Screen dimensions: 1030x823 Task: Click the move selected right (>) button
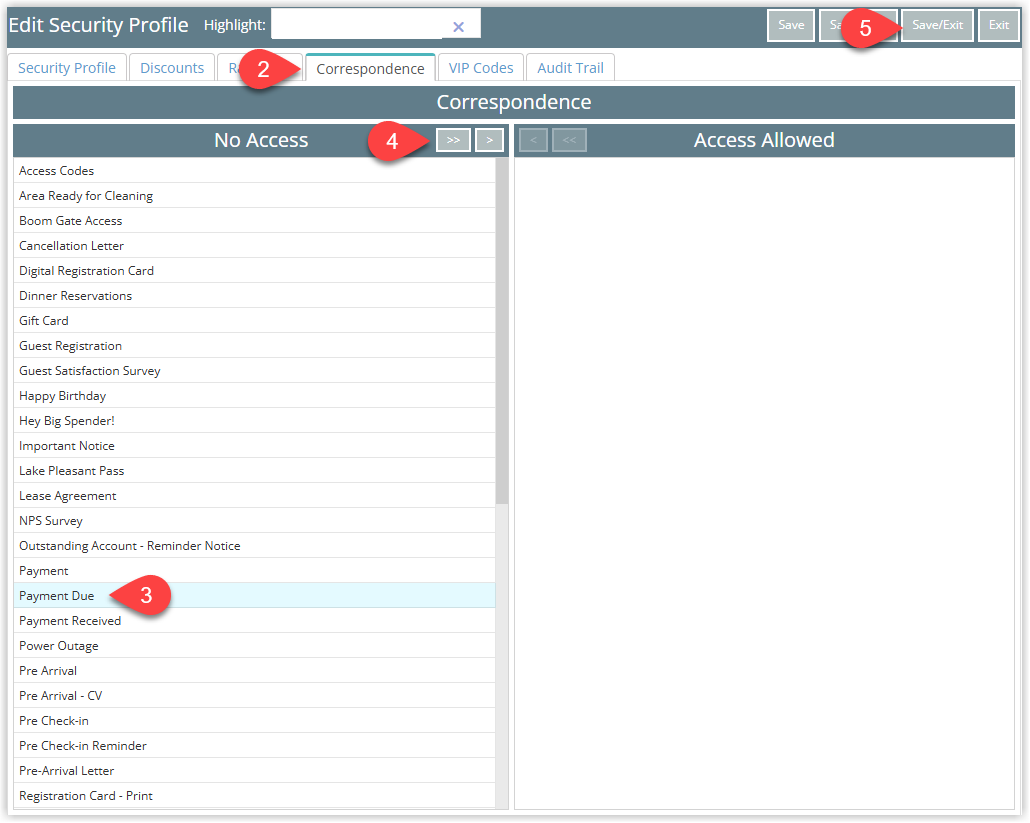[x=488, y=140]
